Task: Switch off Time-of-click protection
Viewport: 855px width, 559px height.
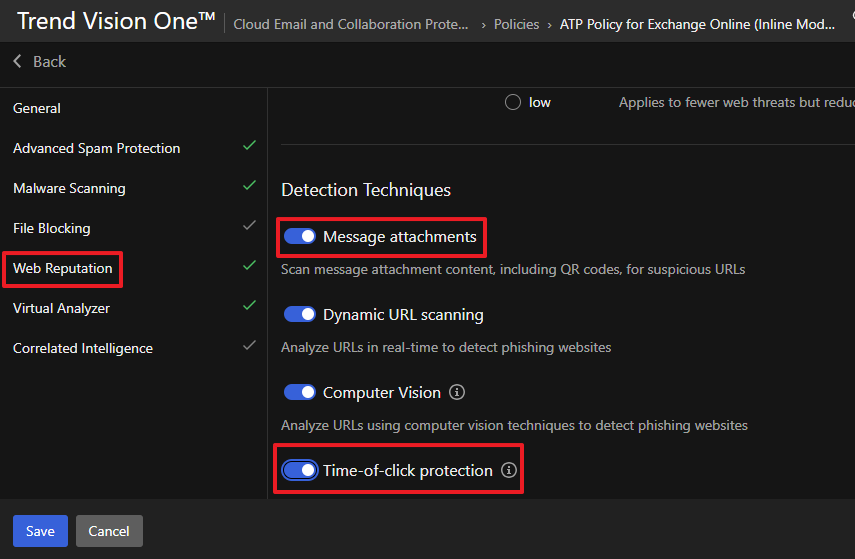Action: click(x=300, y=470)
